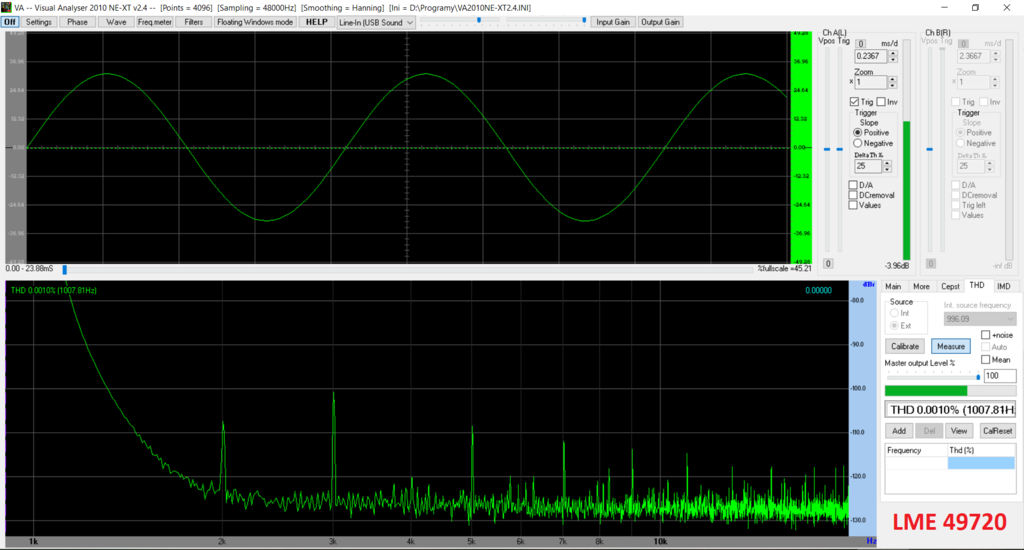Enable the +noise checkbox
This screenshot has width=1024, height=550.
point(986,335)
